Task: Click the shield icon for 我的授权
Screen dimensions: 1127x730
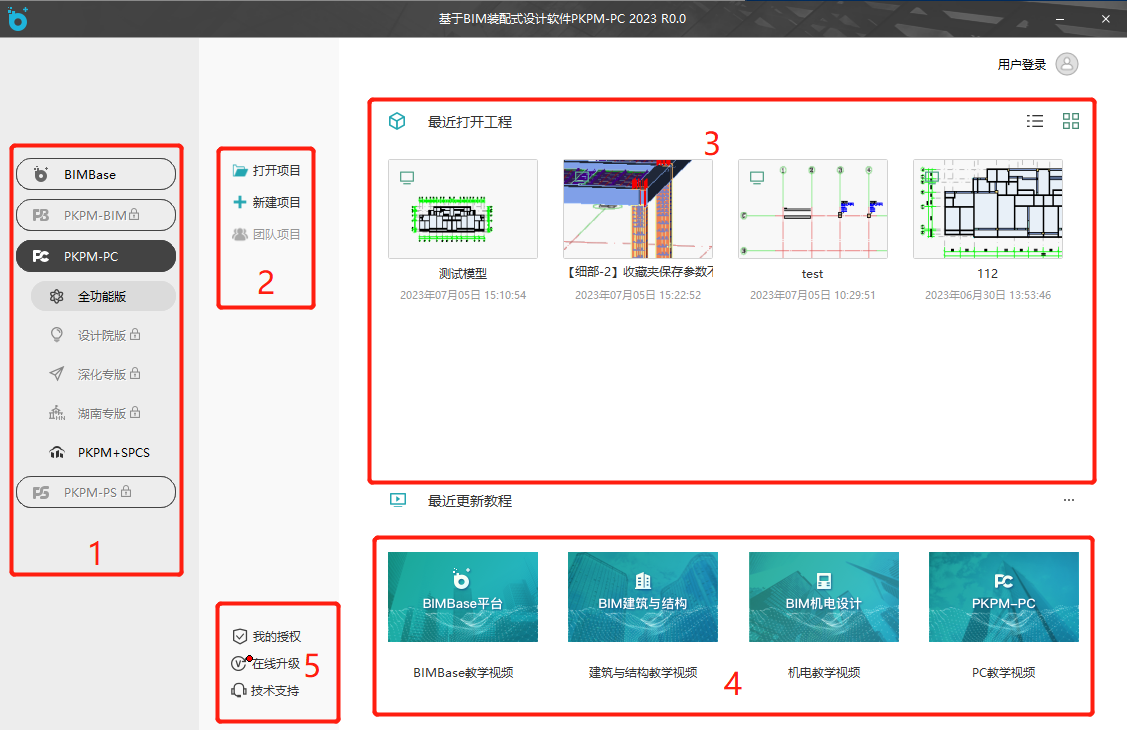Action: point(240,637)
